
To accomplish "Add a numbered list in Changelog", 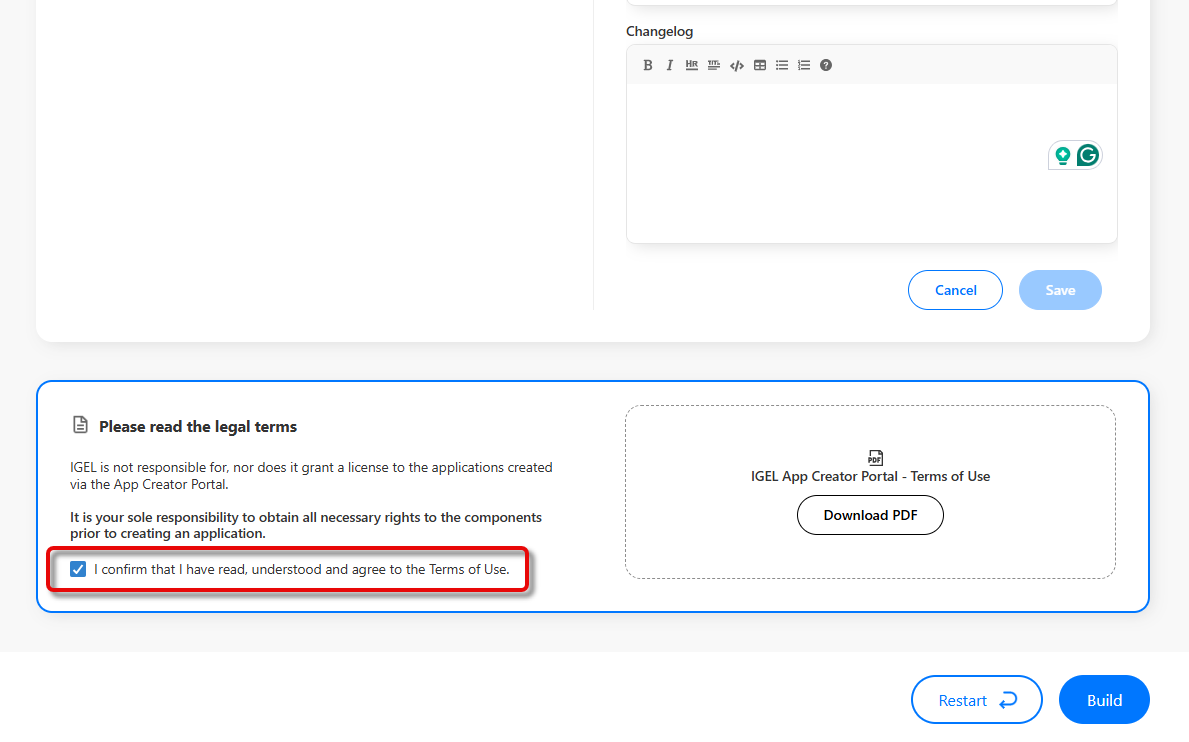I will (804, 65).
